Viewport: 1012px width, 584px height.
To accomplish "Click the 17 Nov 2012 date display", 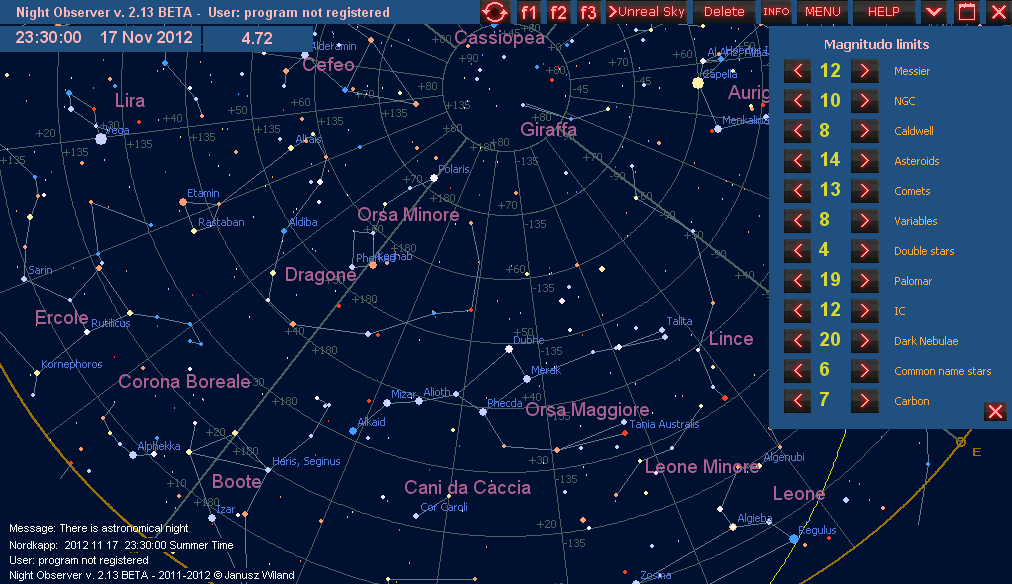I will pyautogui.click(x=146, y=37).
